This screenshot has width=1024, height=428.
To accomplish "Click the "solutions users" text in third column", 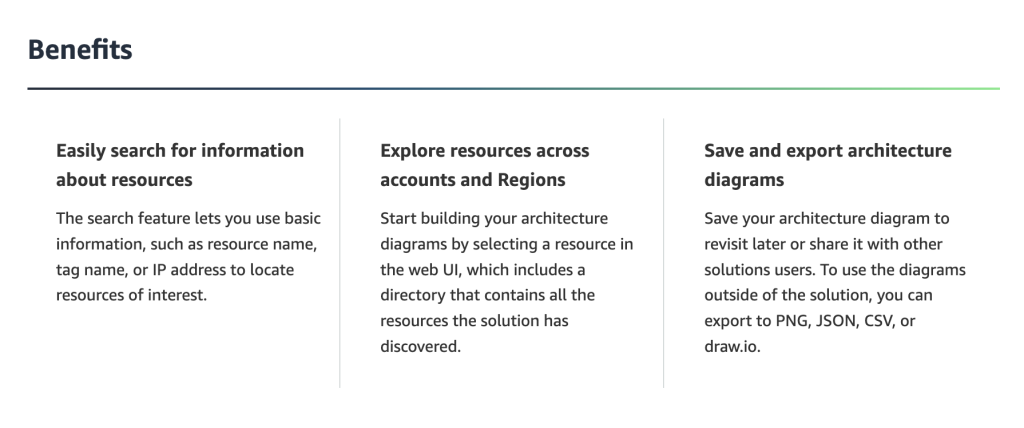I will [758, 270].
